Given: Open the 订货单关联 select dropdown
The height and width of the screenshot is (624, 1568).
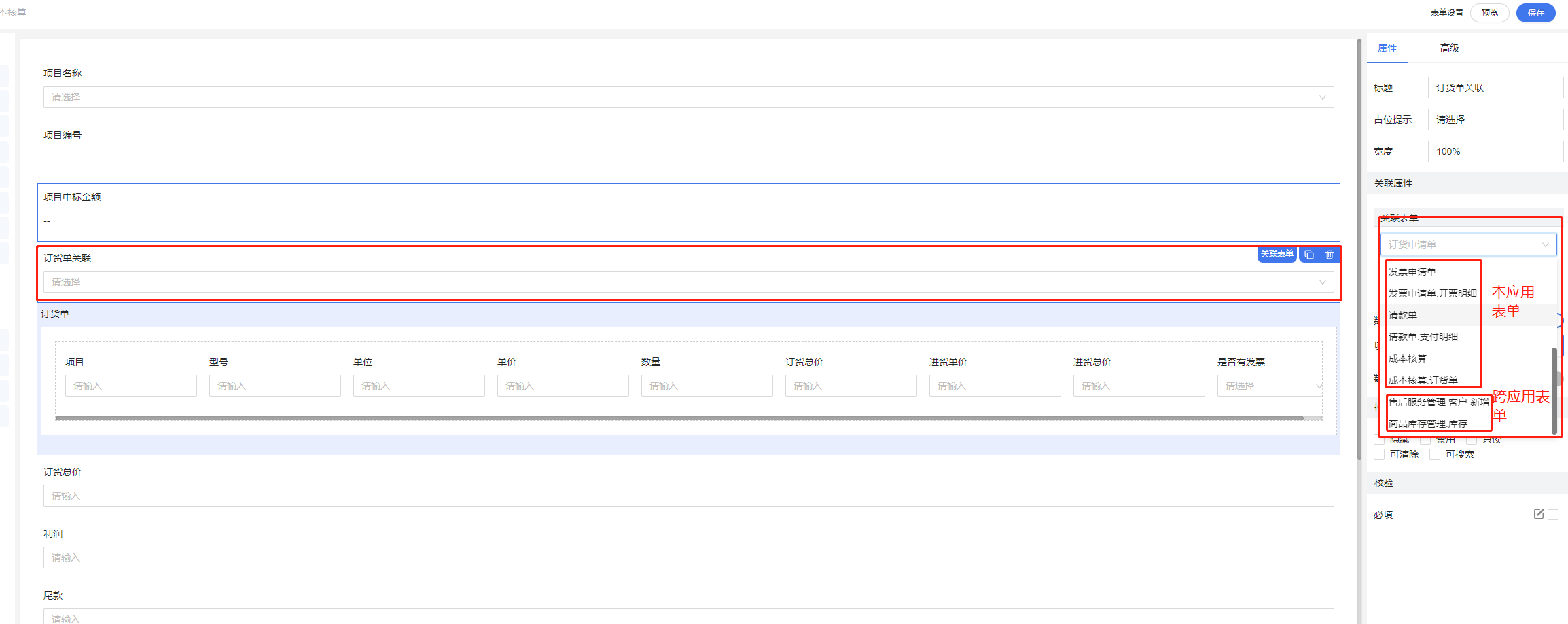Looking at the screenshot, I should (x=688, y=282).
